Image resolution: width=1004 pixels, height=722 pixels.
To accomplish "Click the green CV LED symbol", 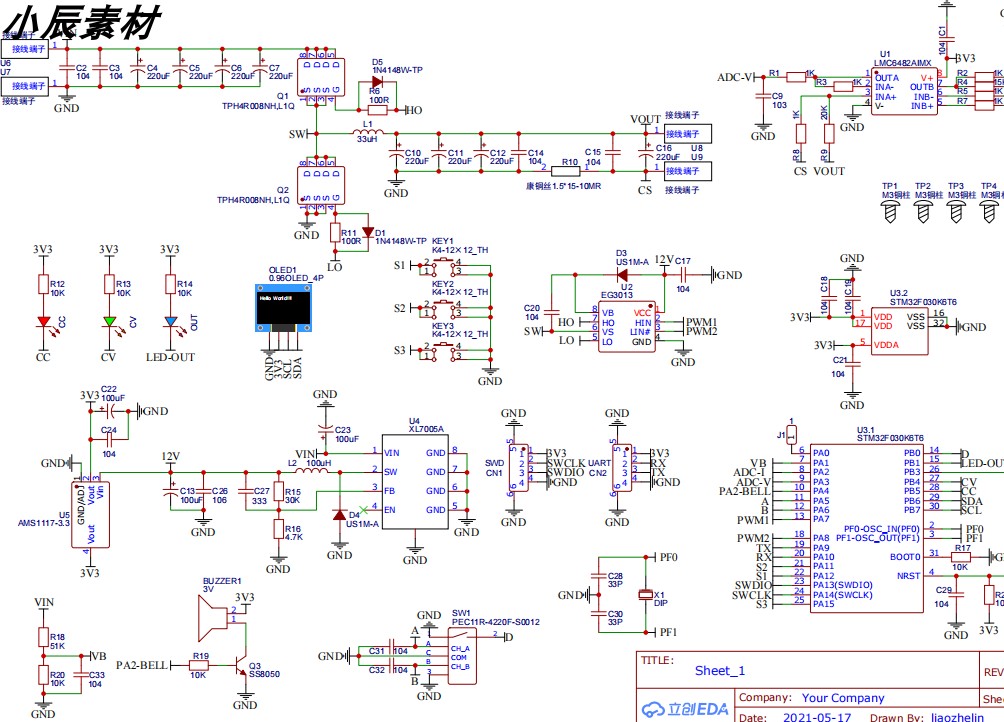I will point(109,321).
